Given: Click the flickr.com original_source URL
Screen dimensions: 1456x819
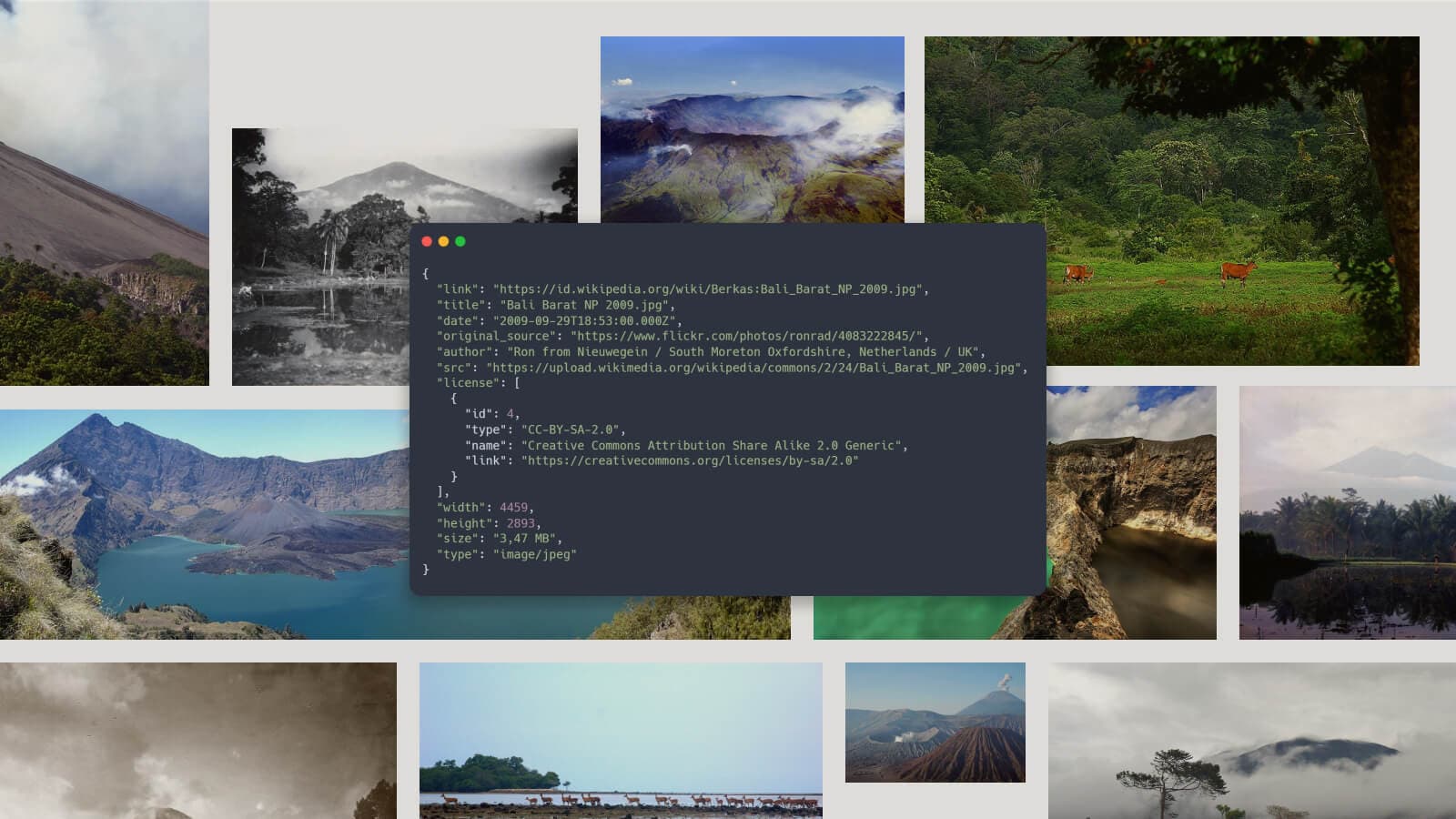Looking at the screenshot, I should pyautogui.click(x=746, y=336).
